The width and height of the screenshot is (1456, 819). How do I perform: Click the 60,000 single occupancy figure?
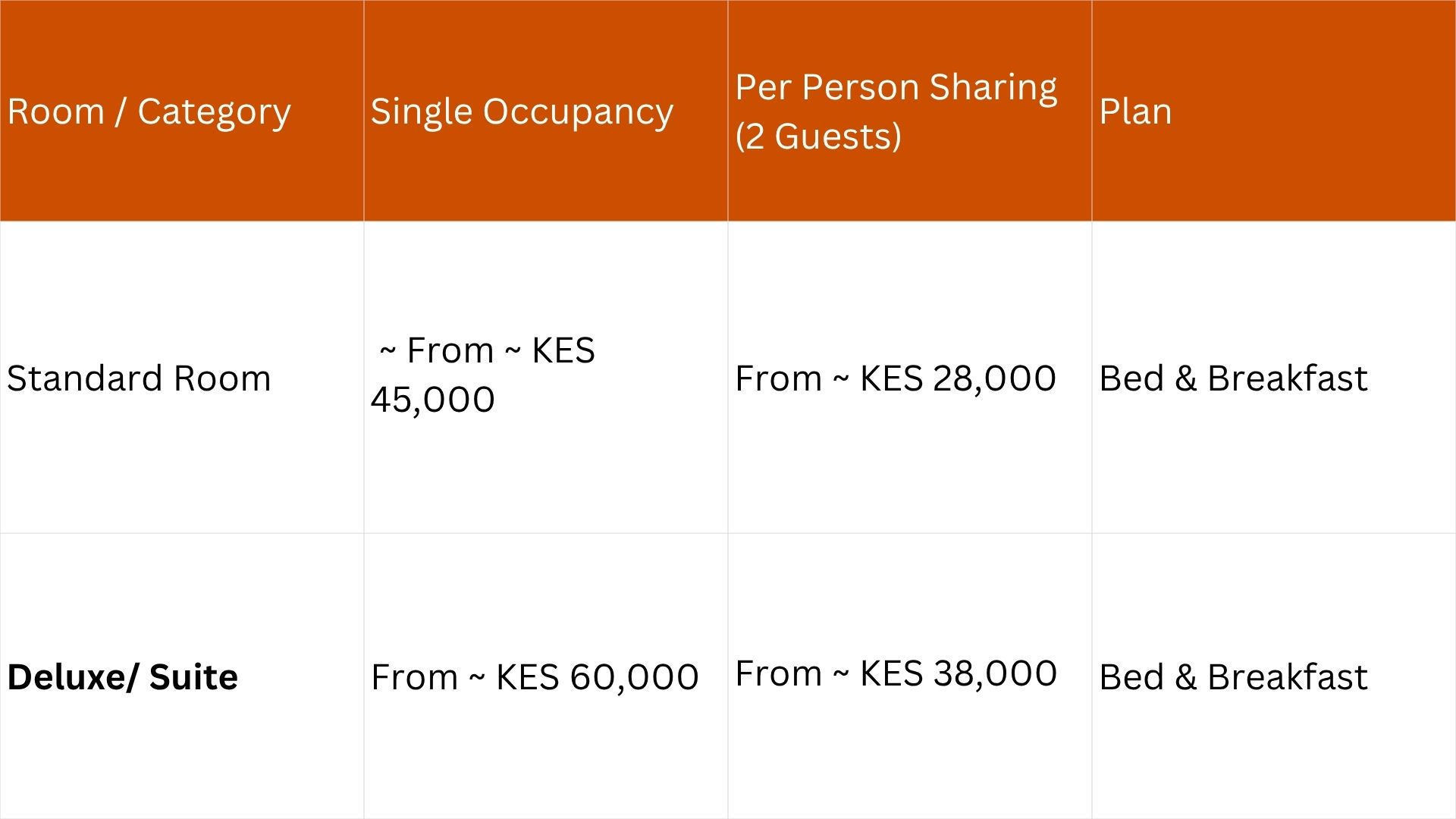[634, 677]
